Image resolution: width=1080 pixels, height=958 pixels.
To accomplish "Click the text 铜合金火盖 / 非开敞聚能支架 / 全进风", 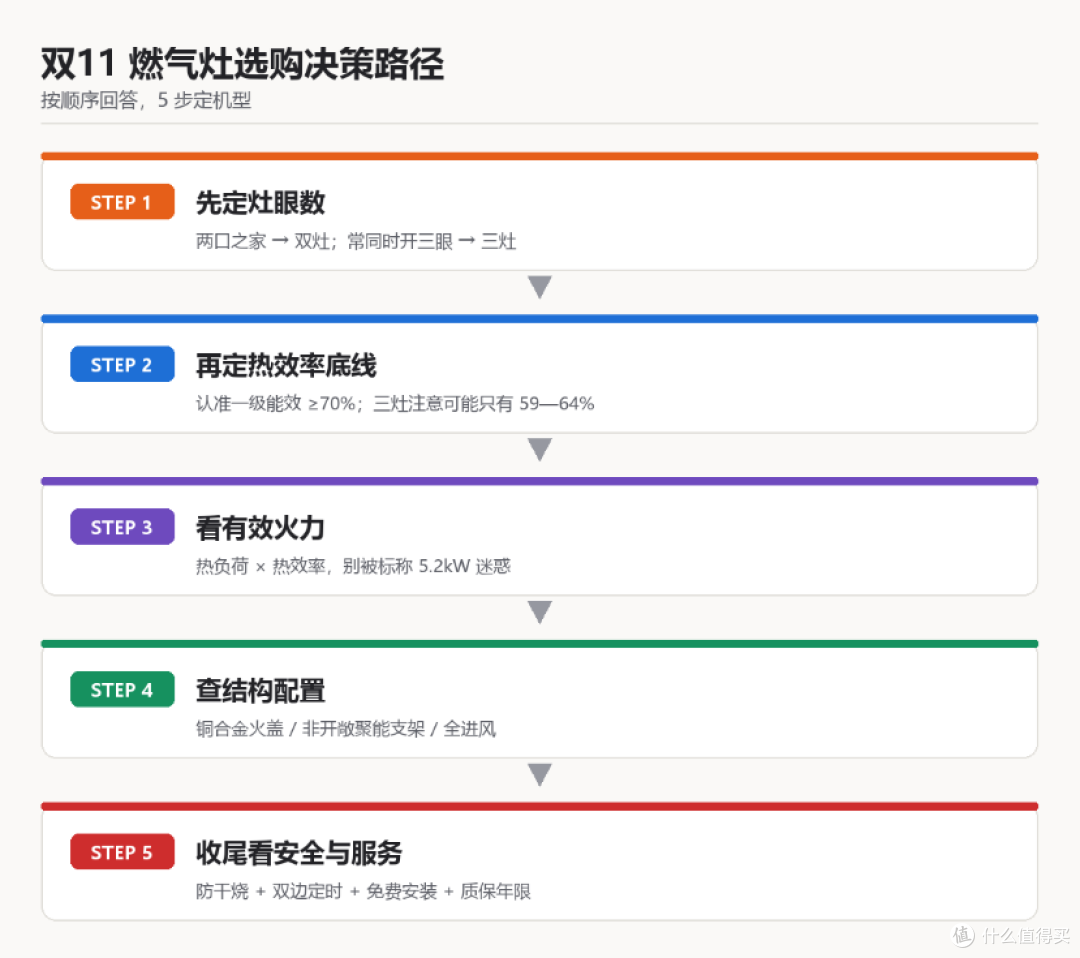I will click(346, 729).
